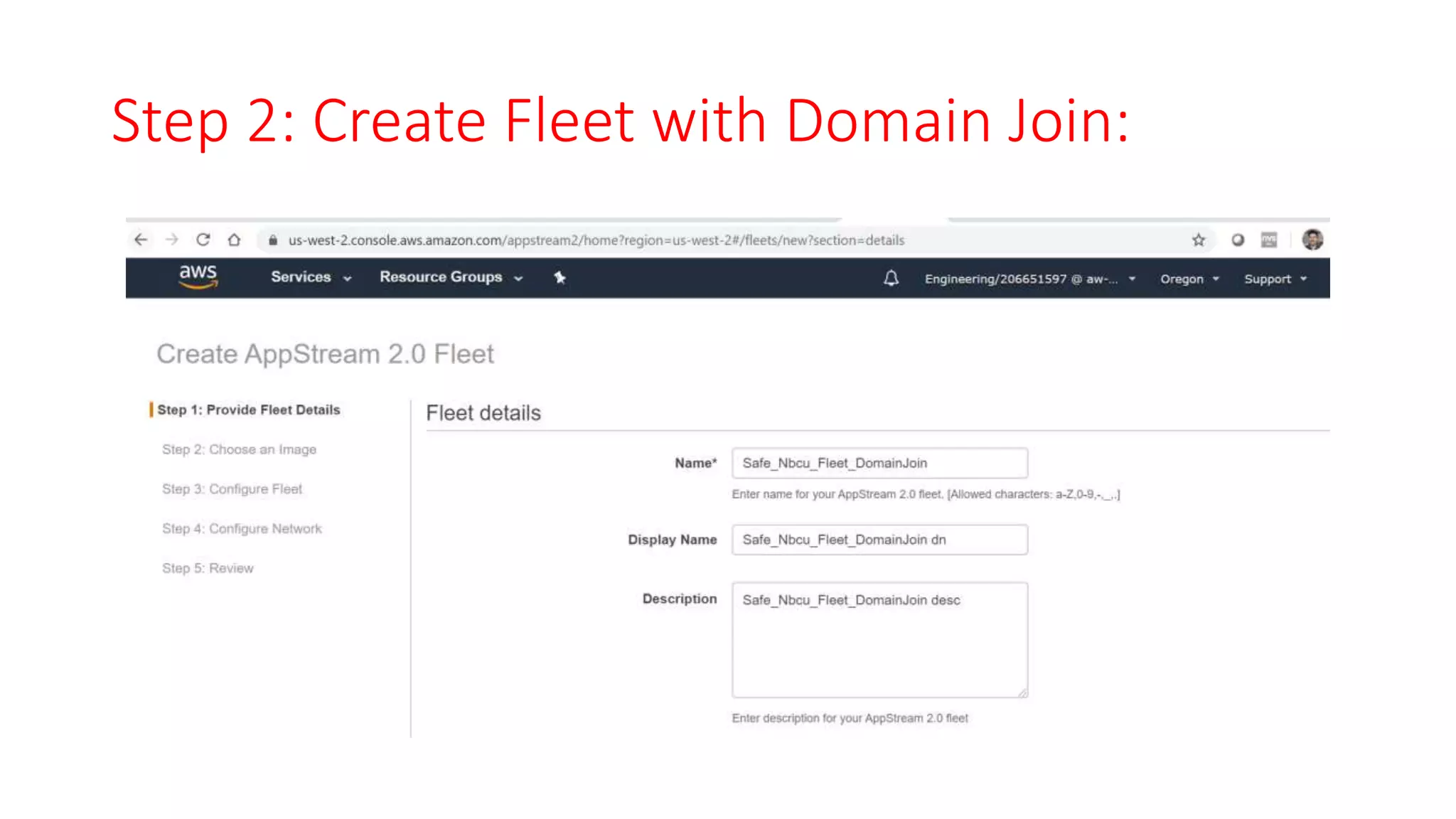Click the 'Display Name' field label
The height and width of the screenshot is (819, 1456).
(673, 540)
